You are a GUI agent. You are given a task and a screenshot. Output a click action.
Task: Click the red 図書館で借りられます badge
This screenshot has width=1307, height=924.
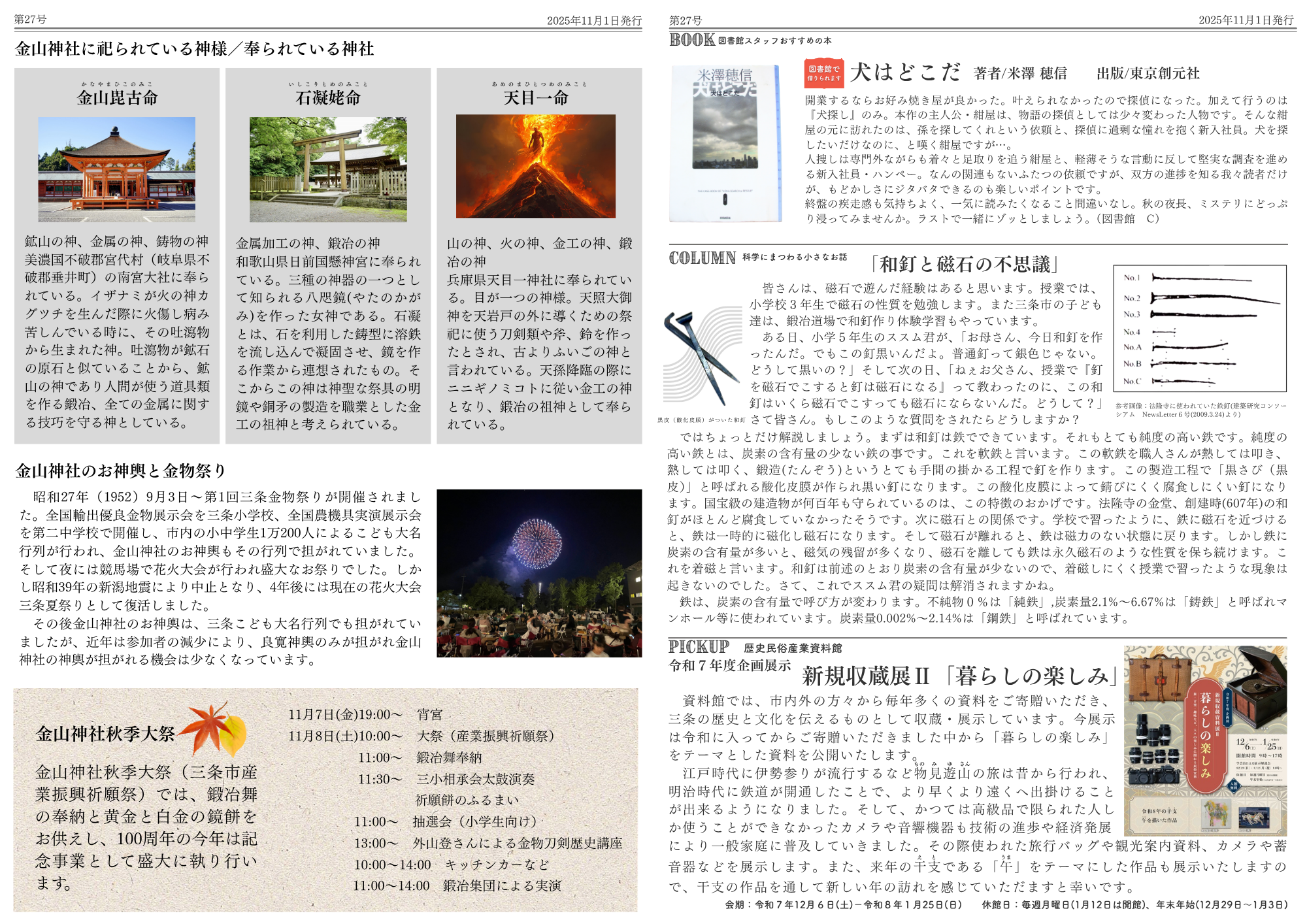pos(823,73)
